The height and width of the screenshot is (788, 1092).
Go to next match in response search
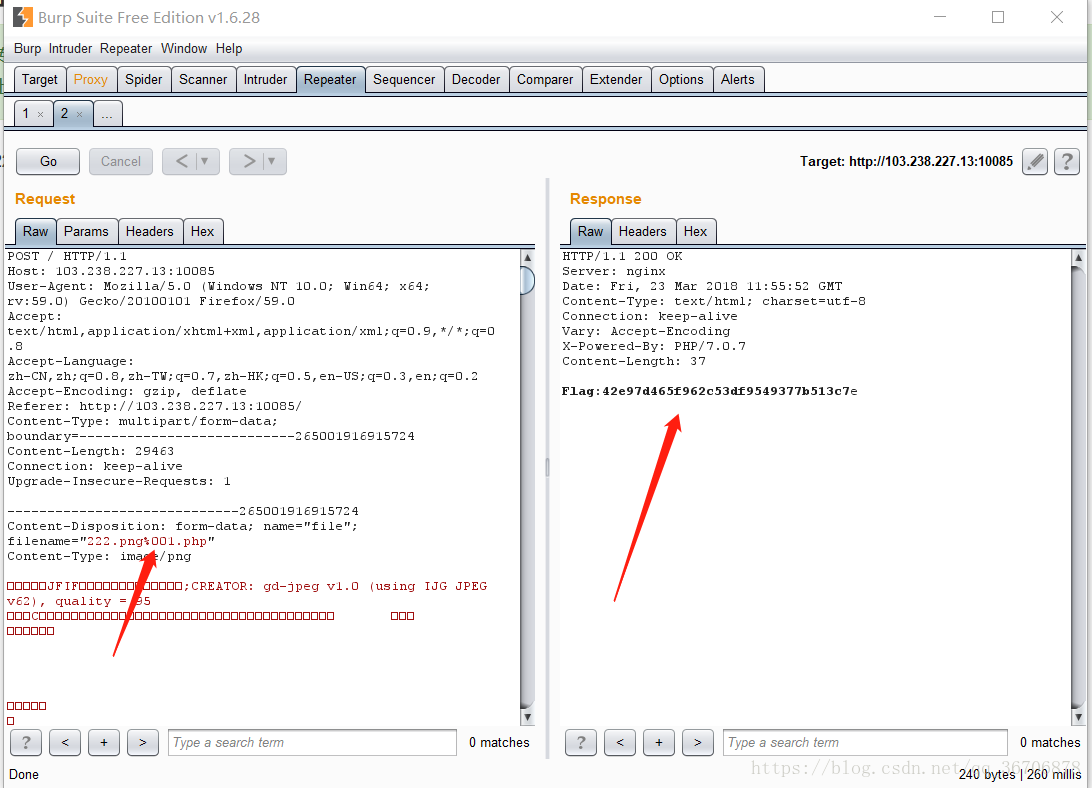(x=698, y=743)
